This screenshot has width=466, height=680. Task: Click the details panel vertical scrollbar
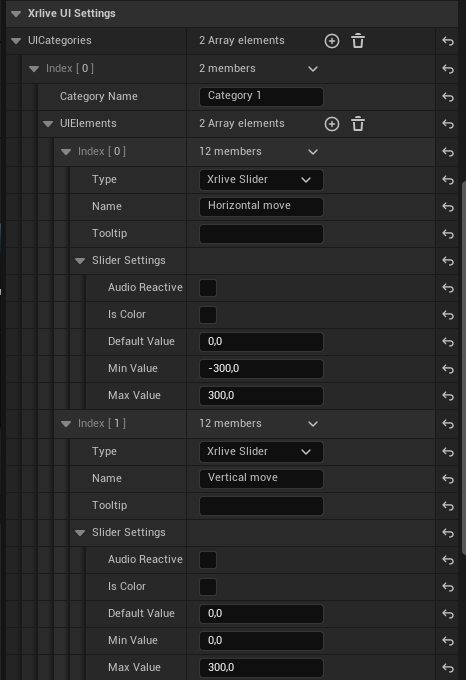(463, 366)
